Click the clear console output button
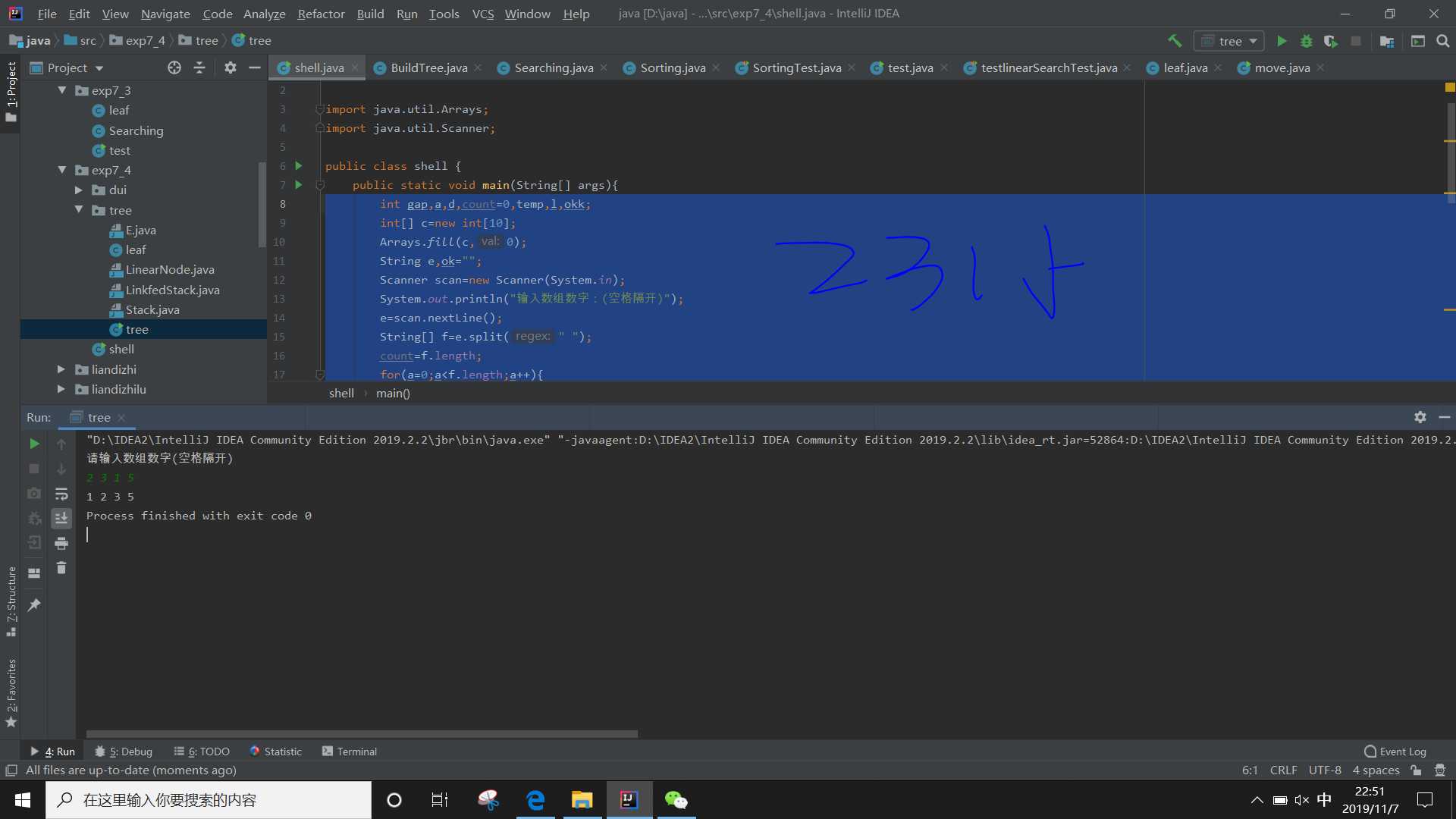 (x=61, y=568)
